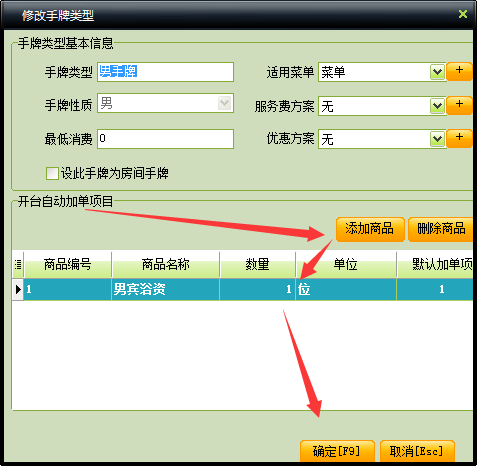The width and height of the screenshot is (477, 466).
Task: Open 适用菜单 dropdown list
Action: pyautogui.click(x=437, y=72)
